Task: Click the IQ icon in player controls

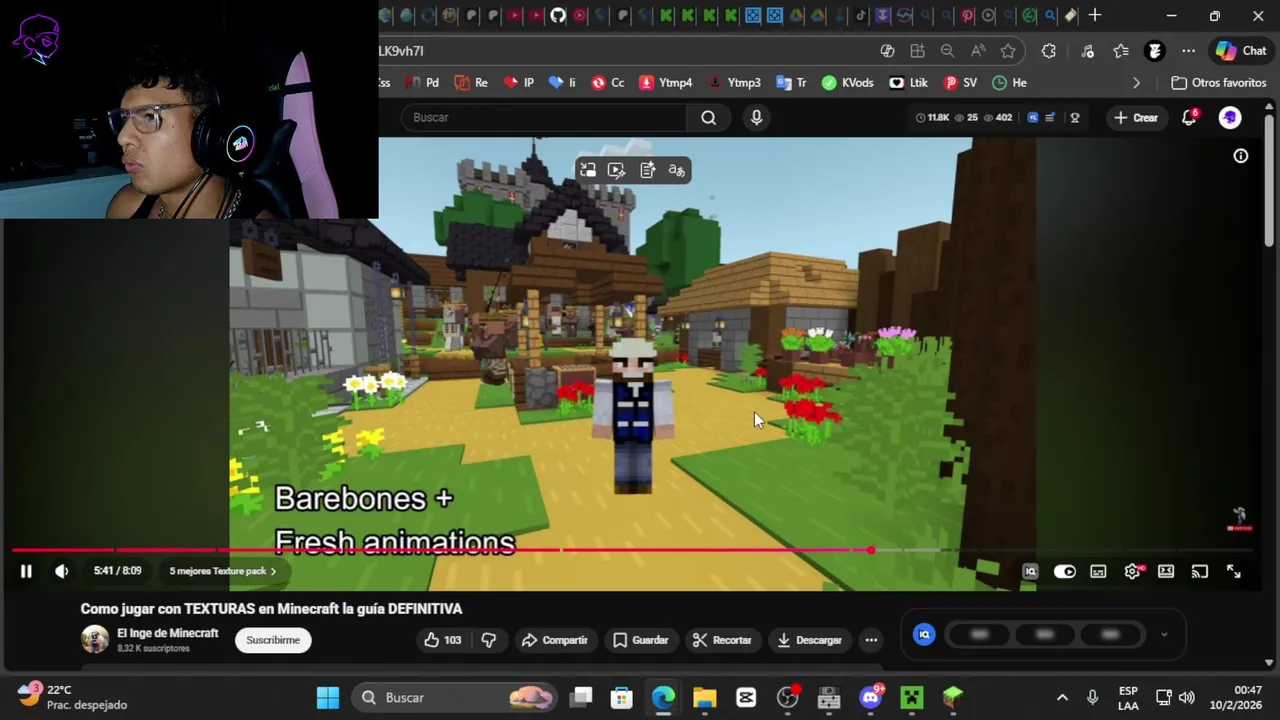Action: click(1030, 572)
